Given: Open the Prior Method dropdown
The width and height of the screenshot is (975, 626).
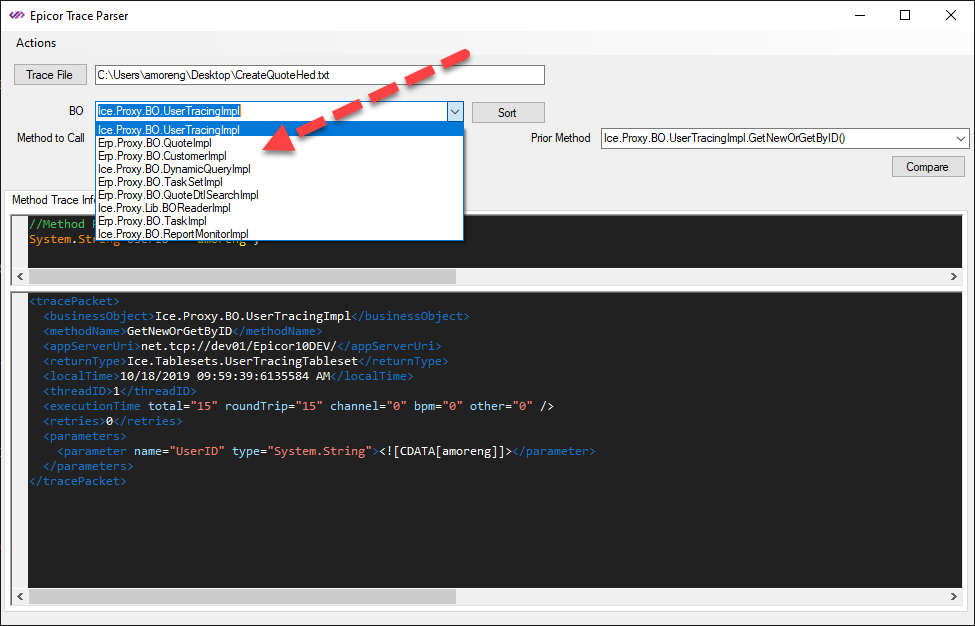Looking at the screenshot, I should [x=961, y=139].
